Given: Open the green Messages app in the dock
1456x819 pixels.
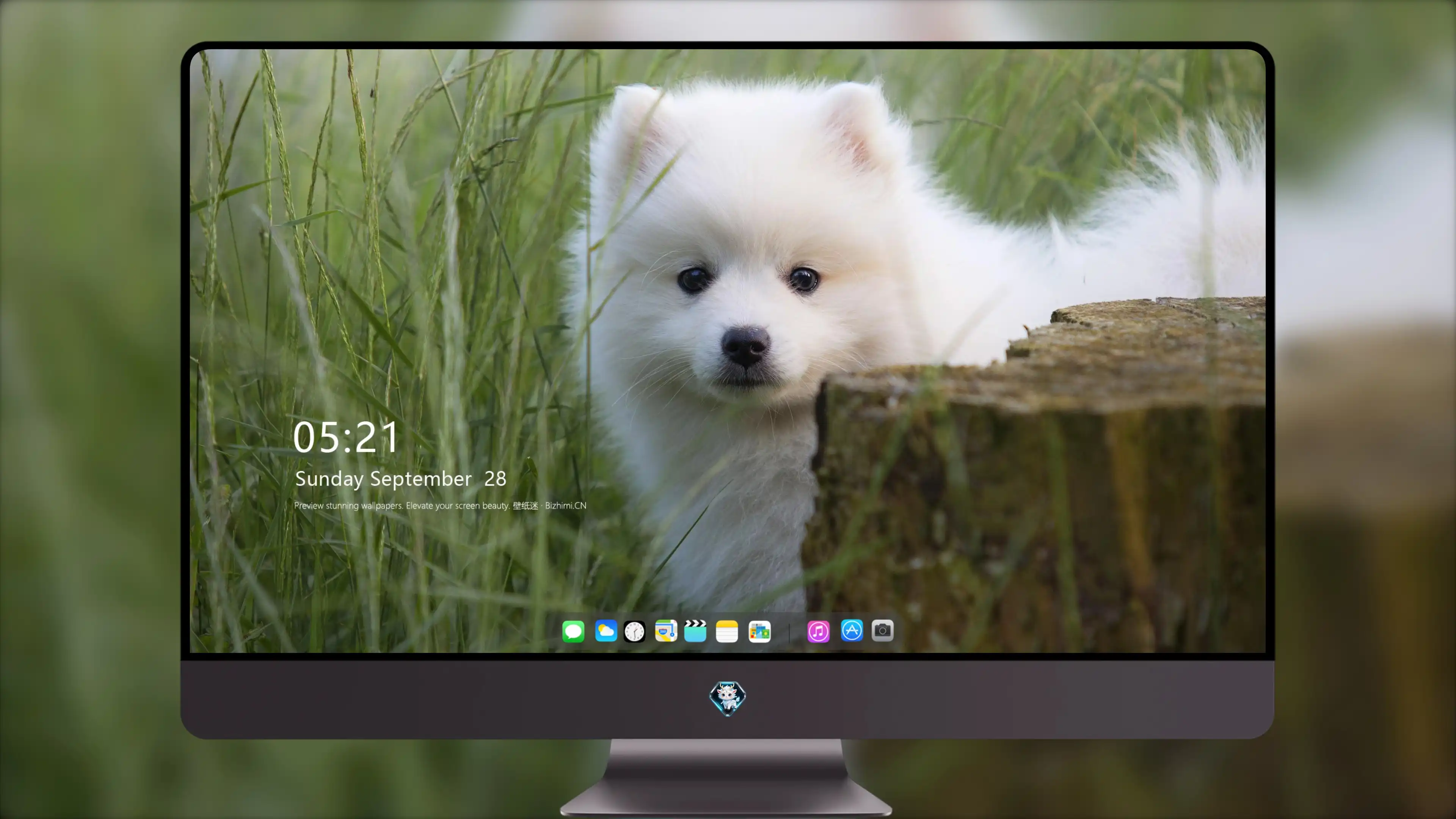Looking at the screenshot, I should [x=573, y=631].
